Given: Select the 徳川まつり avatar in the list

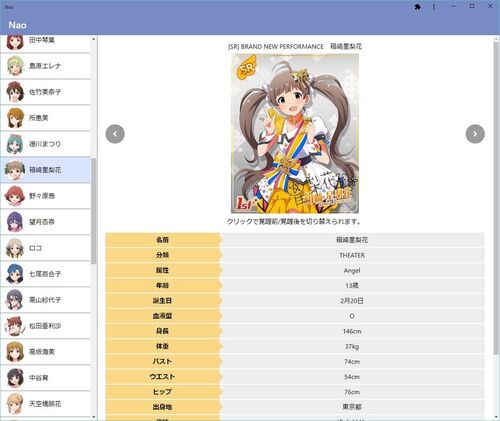Looking at the screenshot, I should coord(15,144).
